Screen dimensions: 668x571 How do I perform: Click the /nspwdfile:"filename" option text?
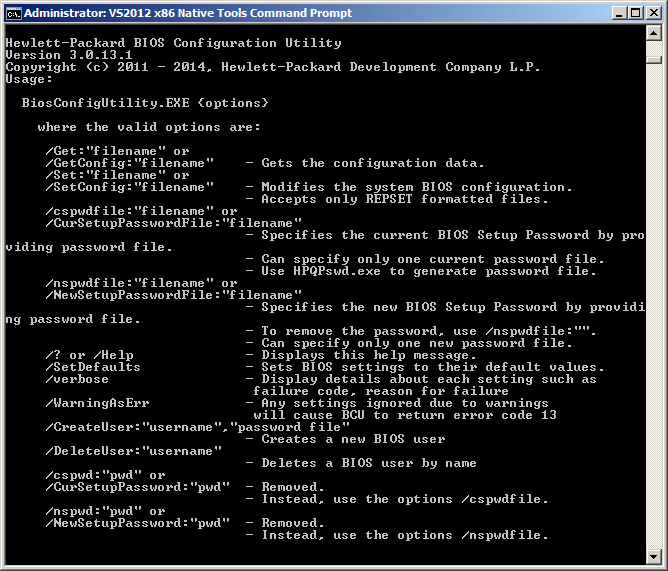click(130, 283)
